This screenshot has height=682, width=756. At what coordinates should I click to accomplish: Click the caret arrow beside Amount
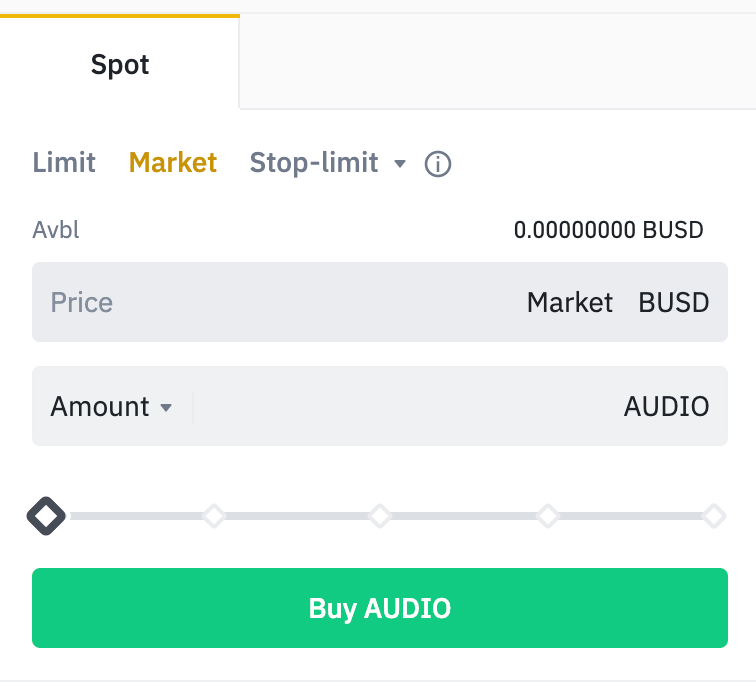pyautogui.click(x=166, y=407)
